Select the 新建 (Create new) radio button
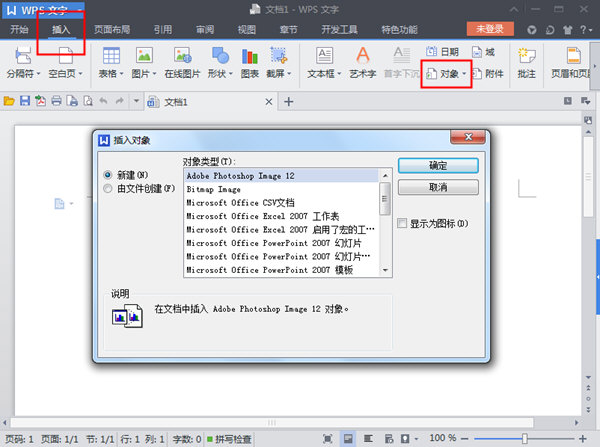The image size is (600, 447). (x=109, y=174)
